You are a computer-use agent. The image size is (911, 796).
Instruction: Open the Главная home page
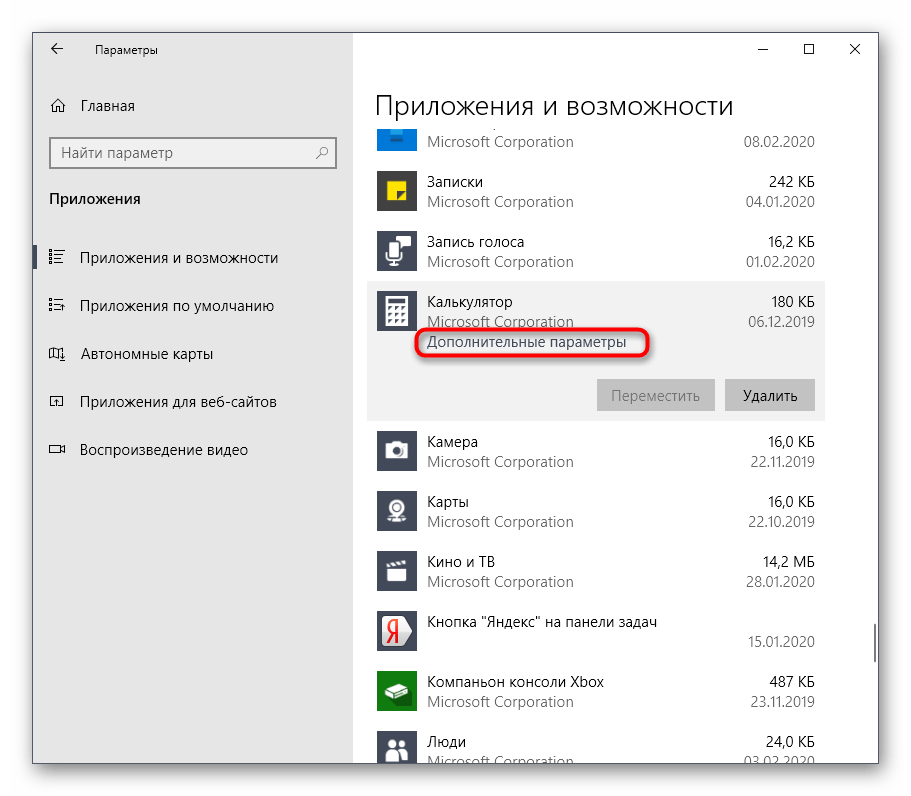[107, 106]
